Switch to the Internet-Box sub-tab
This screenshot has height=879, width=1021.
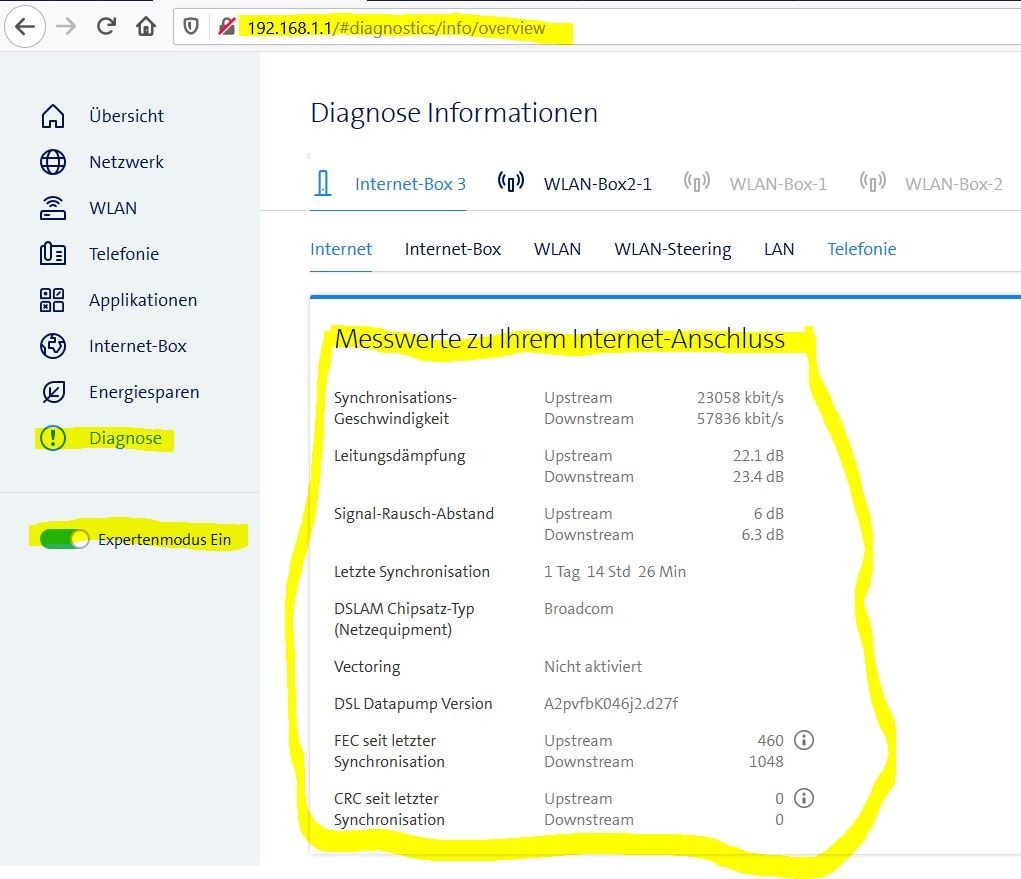pos(452,249)
